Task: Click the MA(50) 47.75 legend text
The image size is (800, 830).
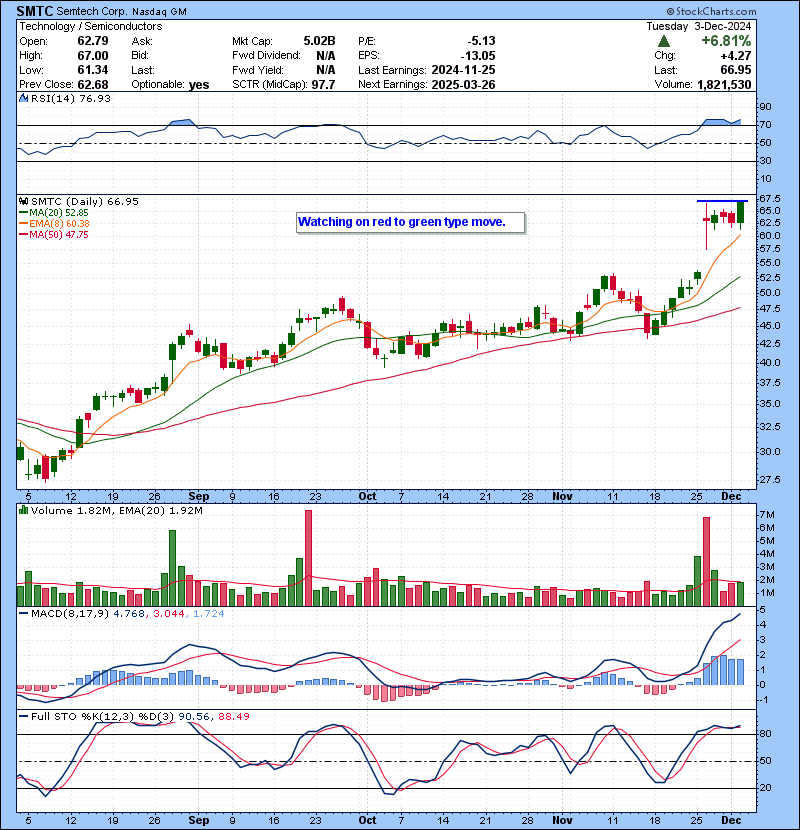Action: (x=59, y=234)
